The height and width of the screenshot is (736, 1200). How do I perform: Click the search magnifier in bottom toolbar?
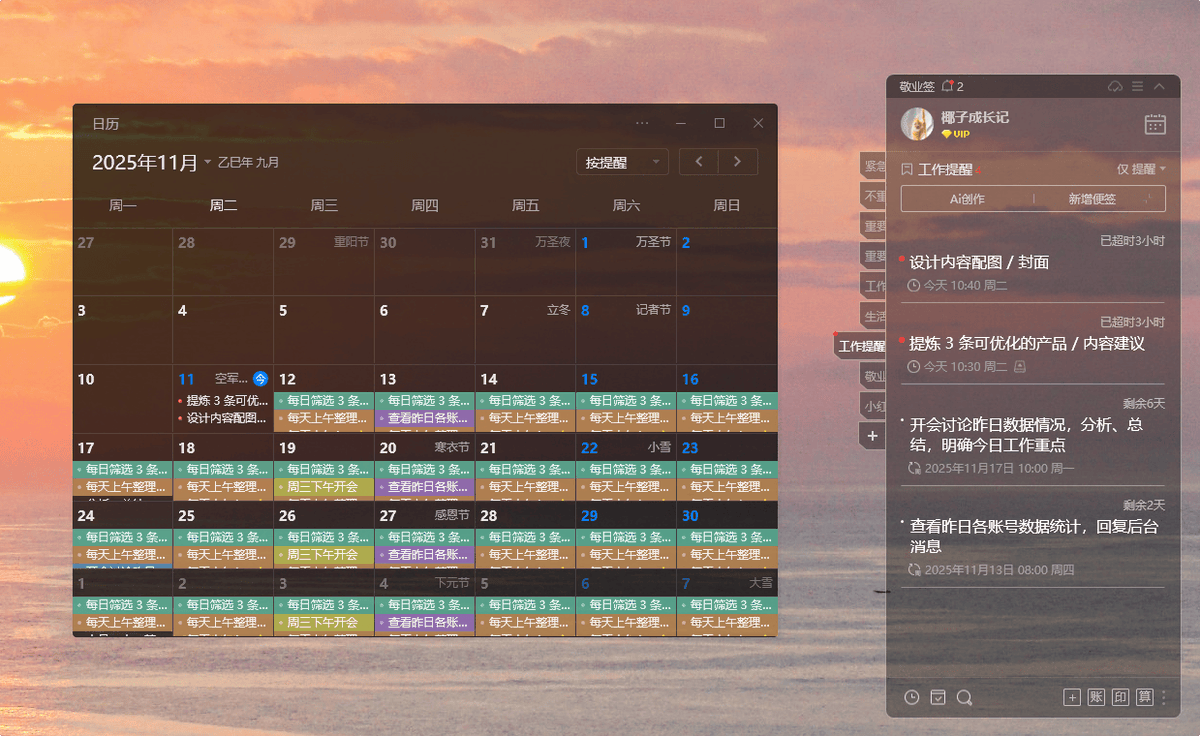964,698
